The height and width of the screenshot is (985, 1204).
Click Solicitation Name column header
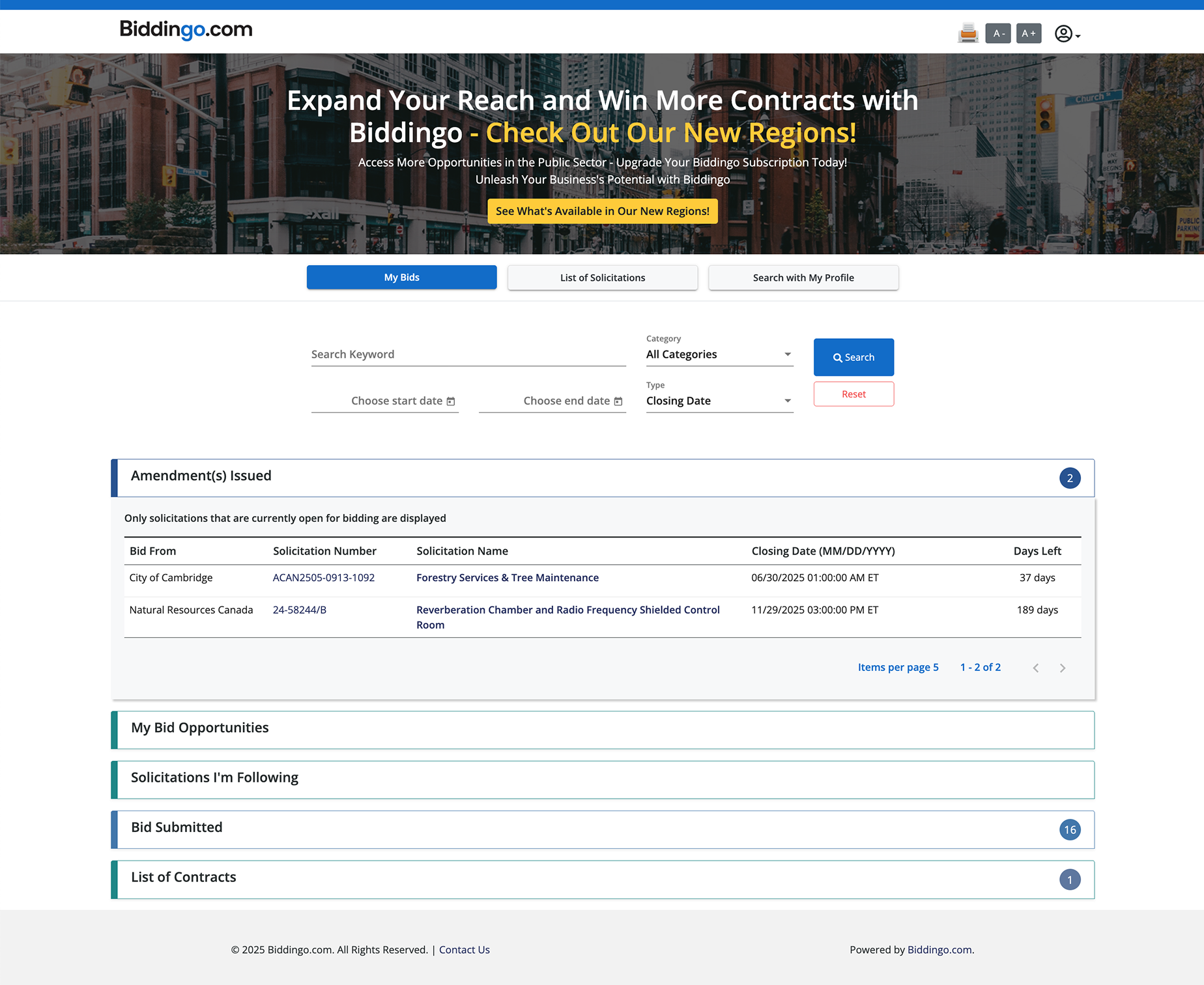pyautogui.click(x=463, y=551)
